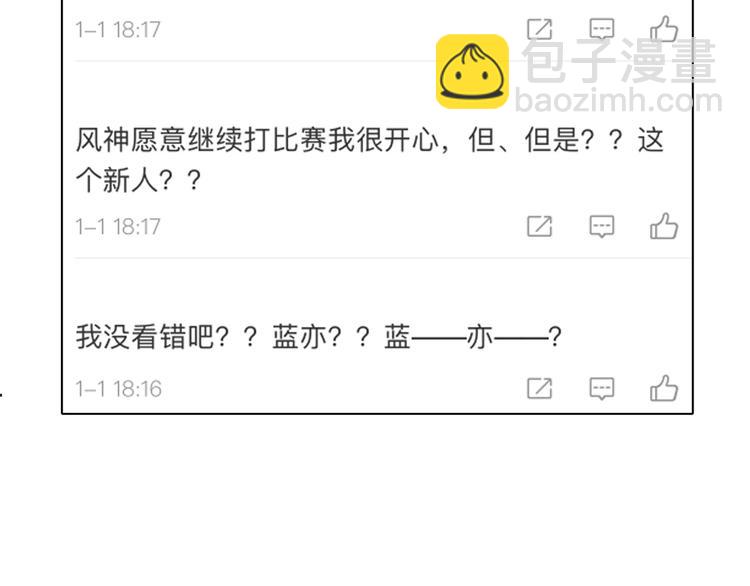The width and height of the screenshot is (750, 586).
Task: Click divider line above 我没看错吧 comment
Action: [x=383, y=258]
